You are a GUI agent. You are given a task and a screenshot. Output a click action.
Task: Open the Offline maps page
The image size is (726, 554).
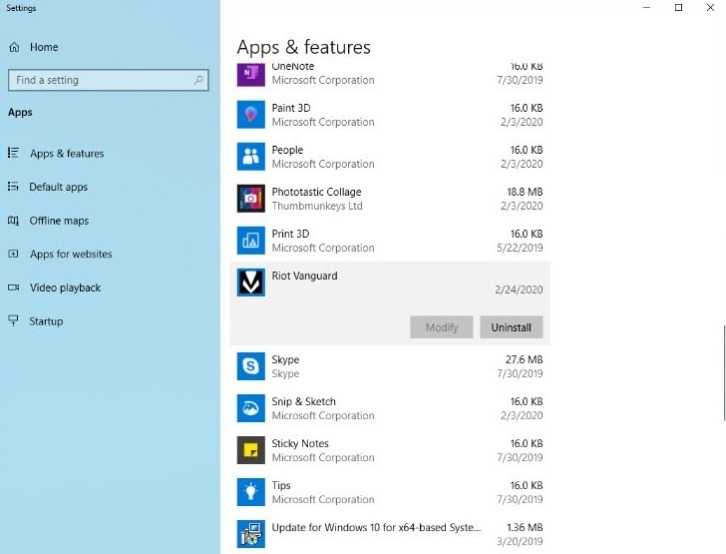(59, 221)
